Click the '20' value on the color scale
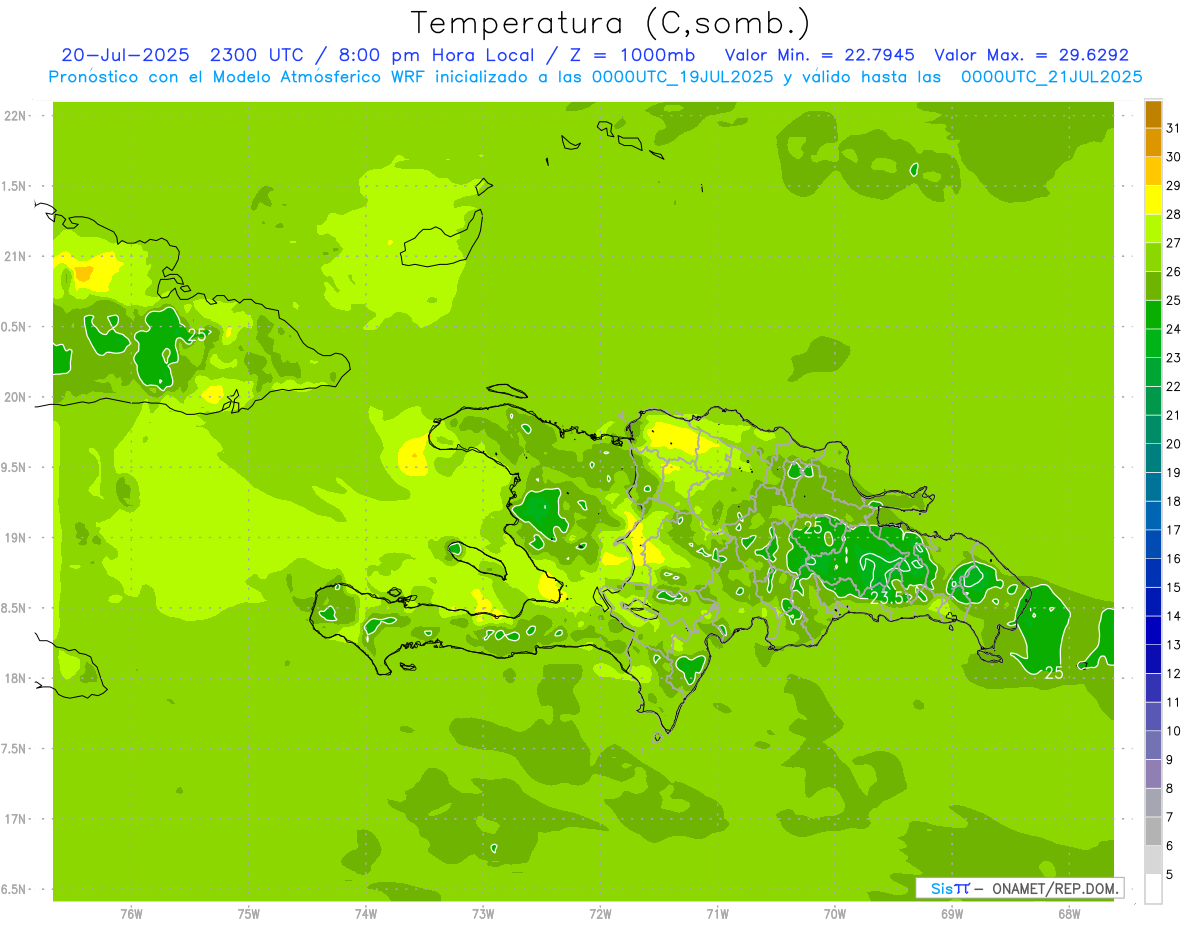1200x927 pixels. click(x=1174, y=444)
